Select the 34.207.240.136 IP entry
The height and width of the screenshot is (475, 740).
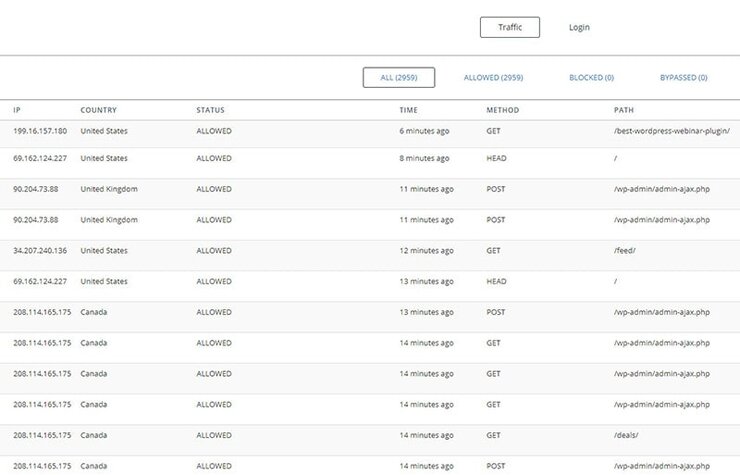click(x=40, y=250)
